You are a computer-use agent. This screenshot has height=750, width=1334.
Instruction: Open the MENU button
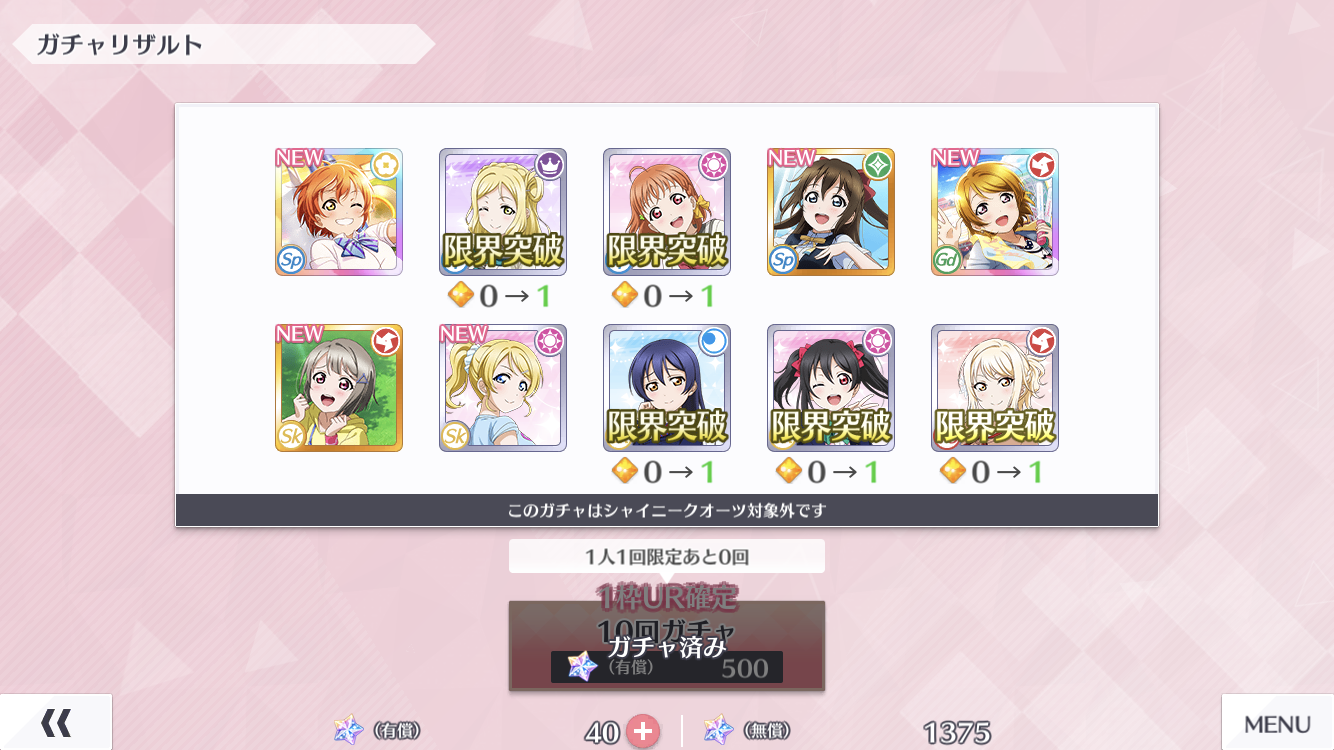(x=1277, y=723)
